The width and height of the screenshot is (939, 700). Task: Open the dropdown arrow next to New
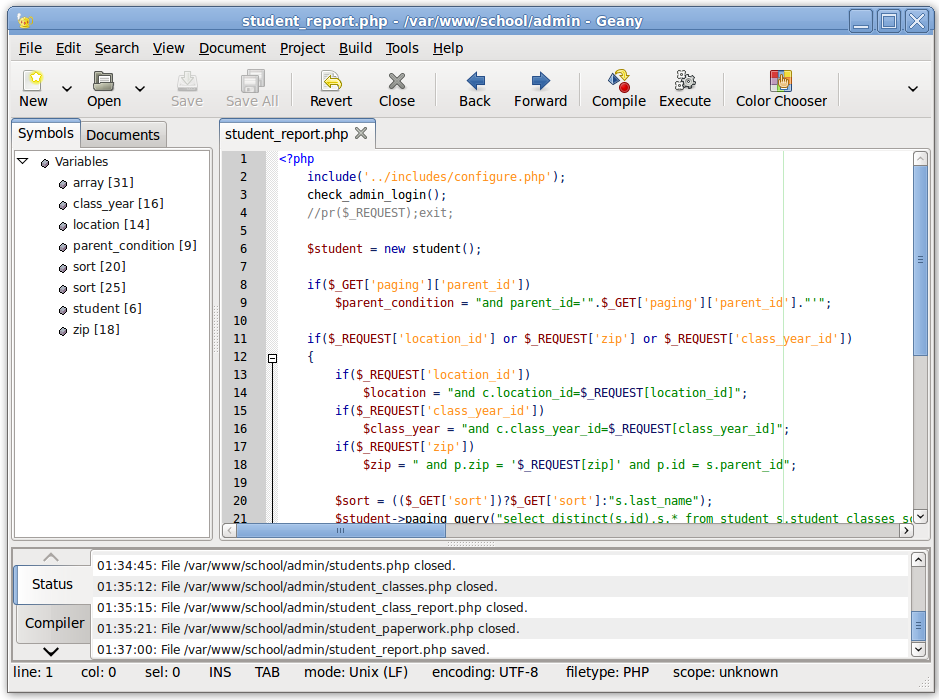pyautogui.click(x=67, y=89)
